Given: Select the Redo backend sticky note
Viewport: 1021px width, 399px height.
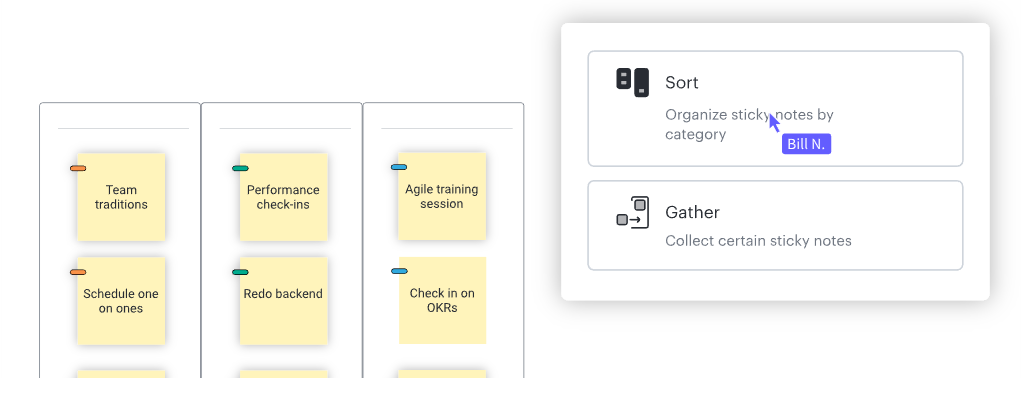Looking at the screenshot, I should 283,301.
